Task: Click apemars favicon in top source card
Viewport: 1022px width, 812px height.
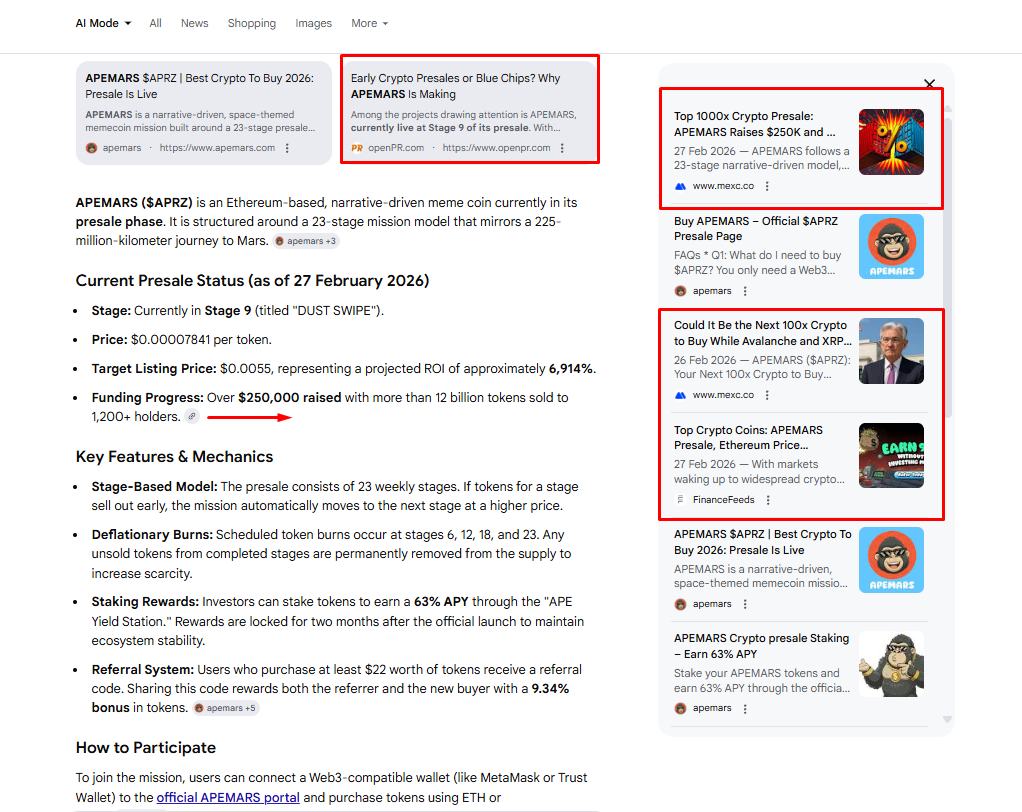Action: coord(92,148)
